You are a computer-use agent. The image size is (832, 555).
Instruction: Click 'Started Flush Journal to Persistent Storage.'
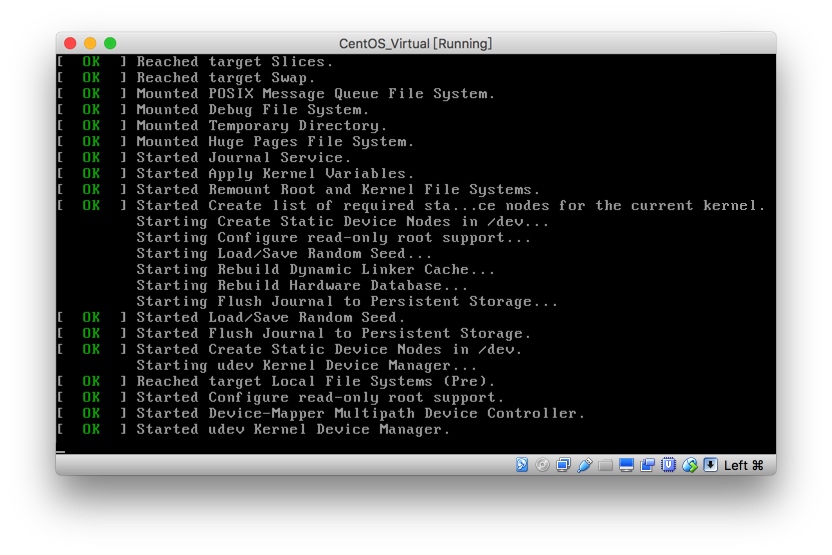tap(333, 333)
